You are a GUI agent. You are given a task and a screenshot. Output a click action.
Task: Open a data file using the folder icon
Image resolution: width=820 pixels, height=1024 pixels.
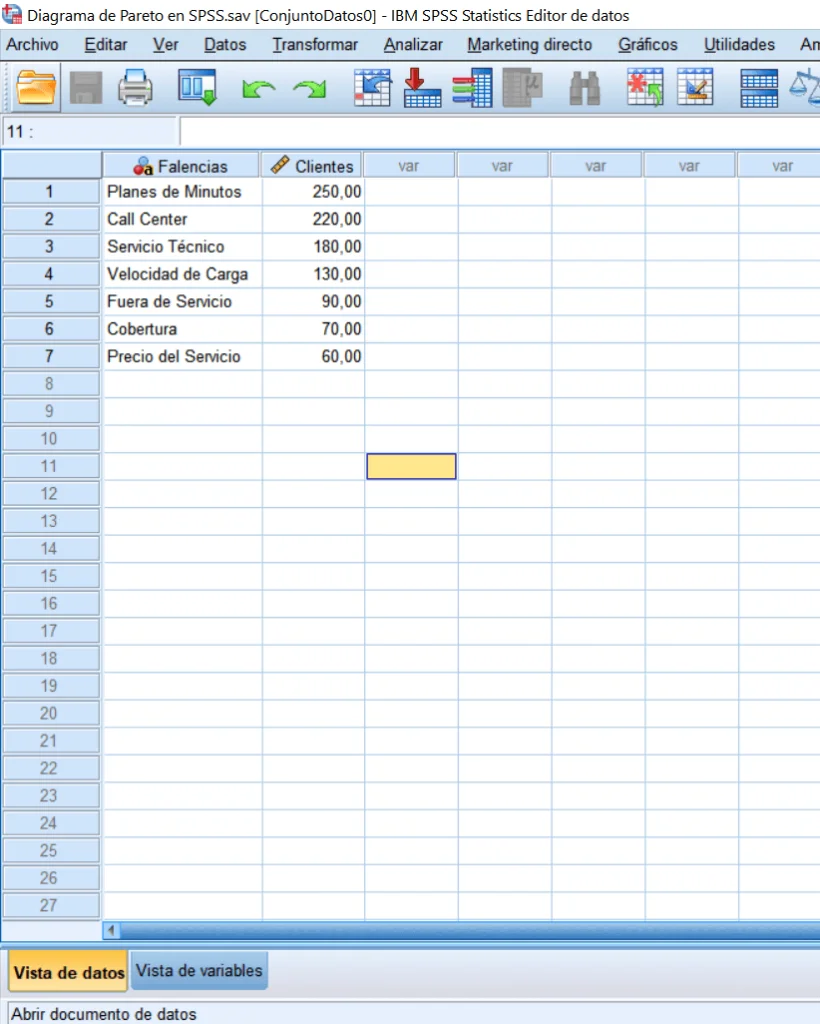(35, 88)
